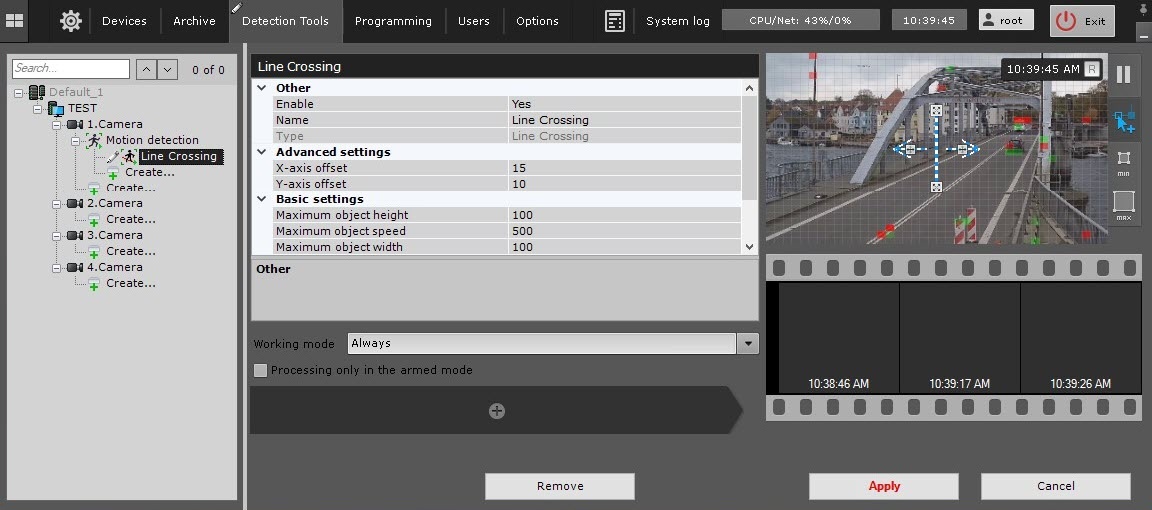Screen dimensions: 1152x510
Task: Collapse the Basic settings section
Action: [262, 199]
